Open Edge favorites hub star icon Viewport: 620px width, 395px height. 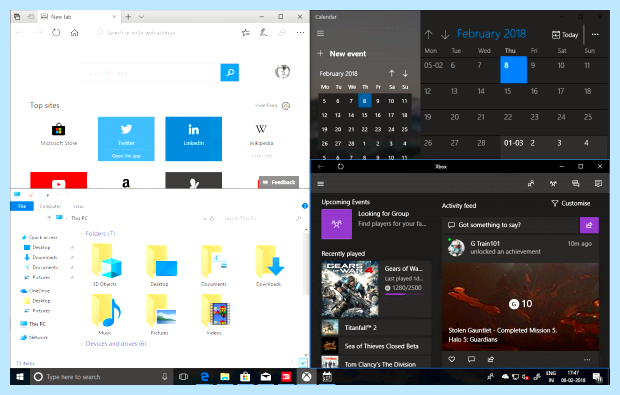click(246, 32)
